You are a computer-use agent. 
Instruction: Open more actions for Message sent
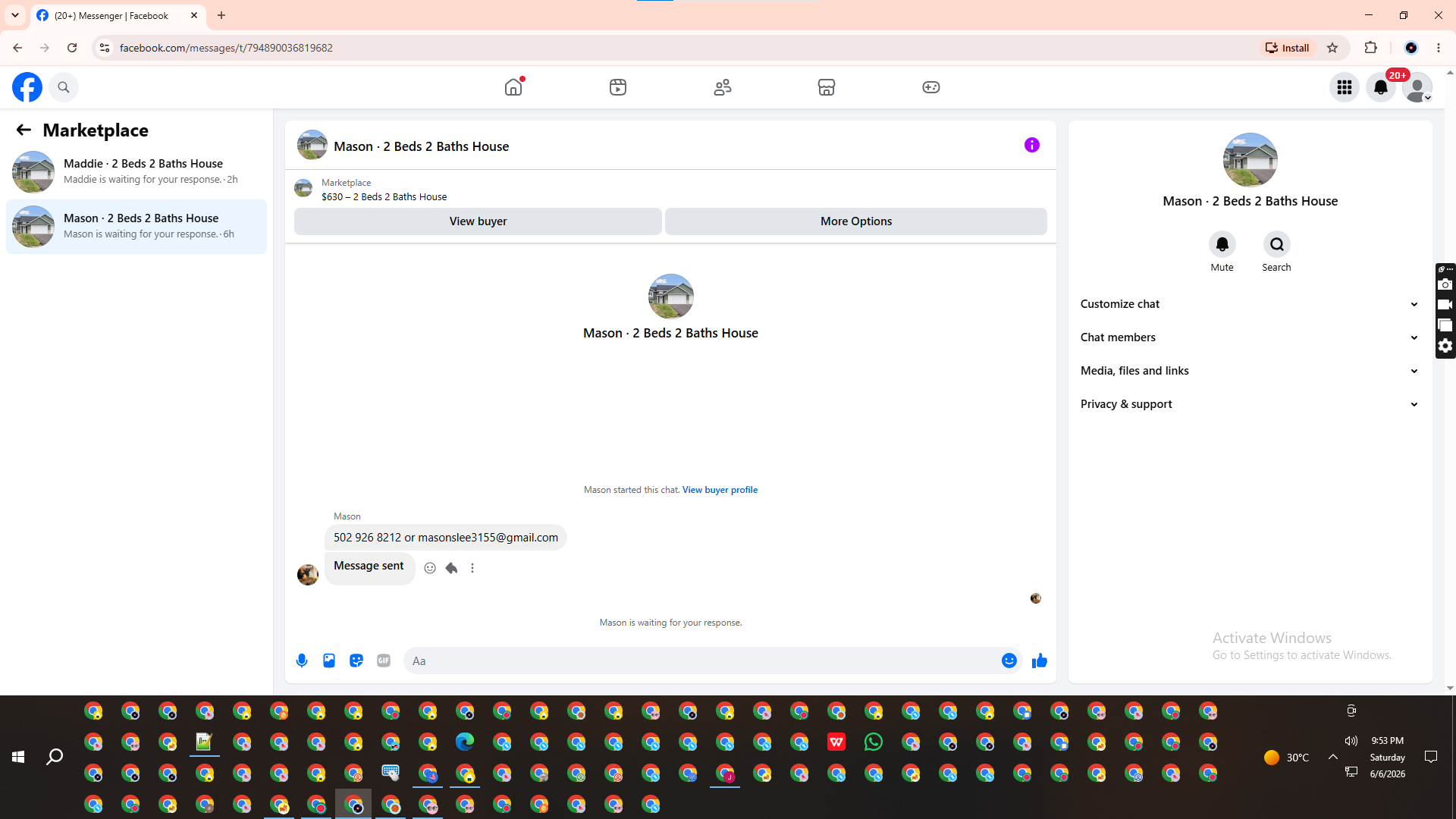[x=472, y=568]
